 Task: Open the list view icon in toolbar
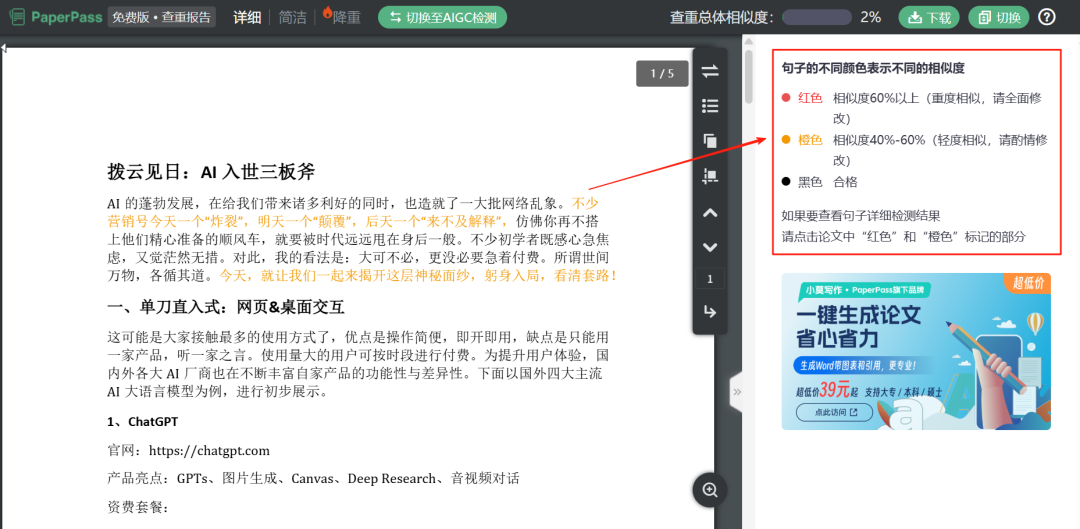pos(710,106)
